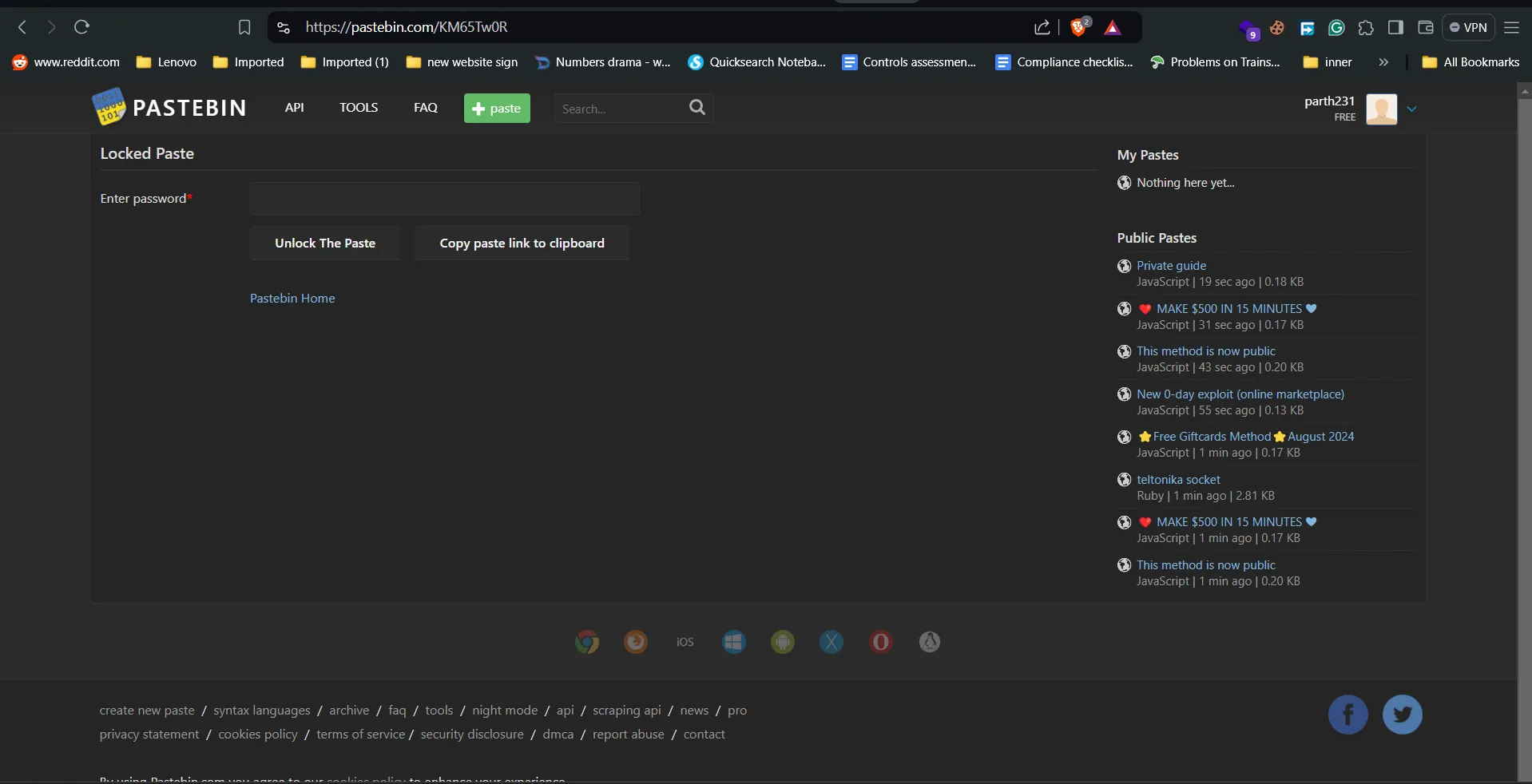Click the Firefox add-on icon
This screenshot has height=784, width=1532.
636,642
